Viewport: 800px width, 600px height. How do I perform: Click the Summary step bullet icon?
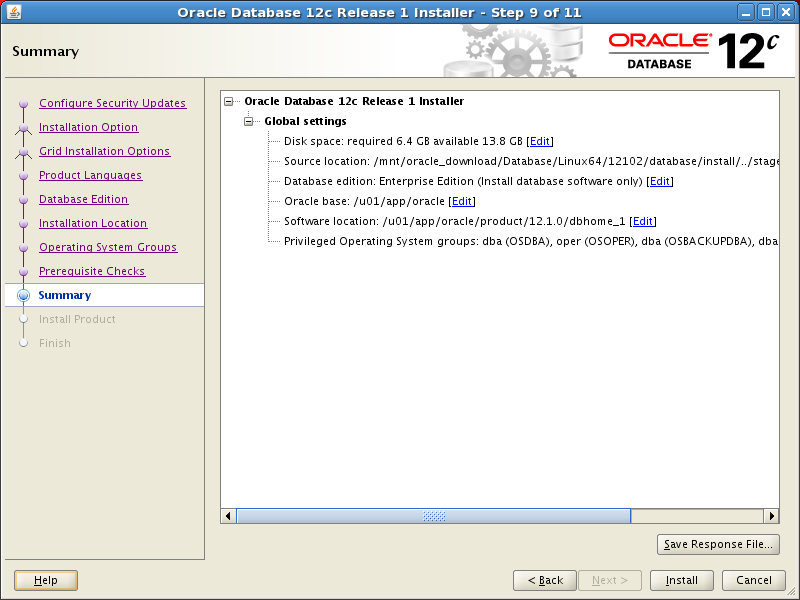tap(23, 295)
